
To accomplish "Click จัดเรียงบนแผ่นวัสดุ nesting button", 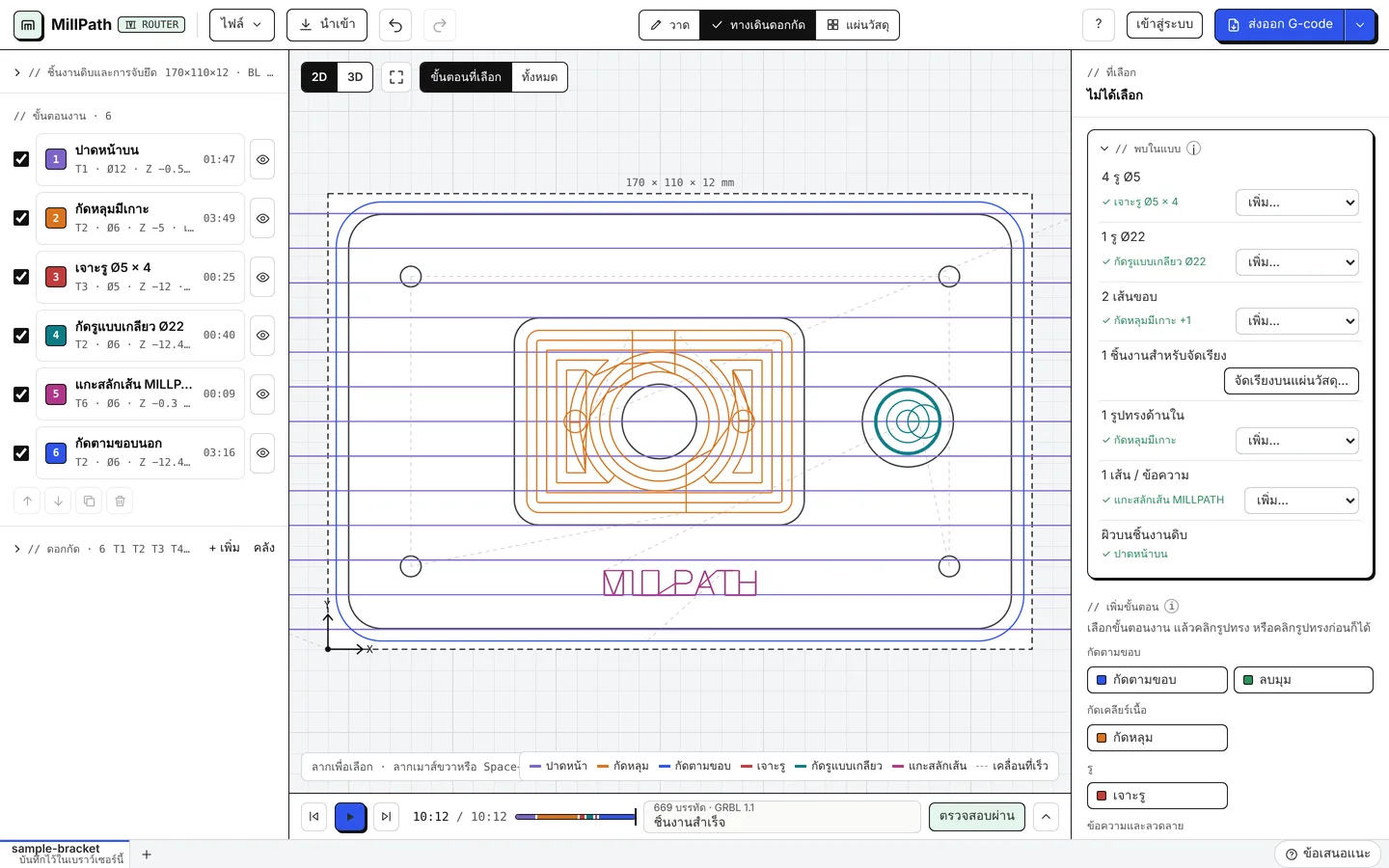I will coord(1292,381).
